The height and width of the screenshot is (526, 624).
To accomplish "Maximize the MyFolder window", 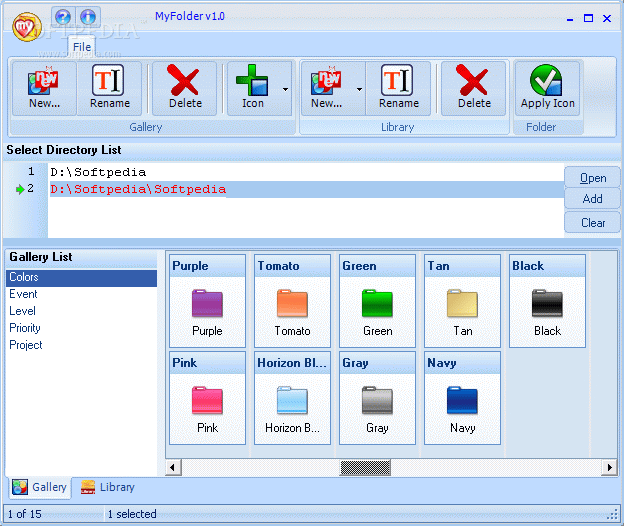I will point(588,18).
